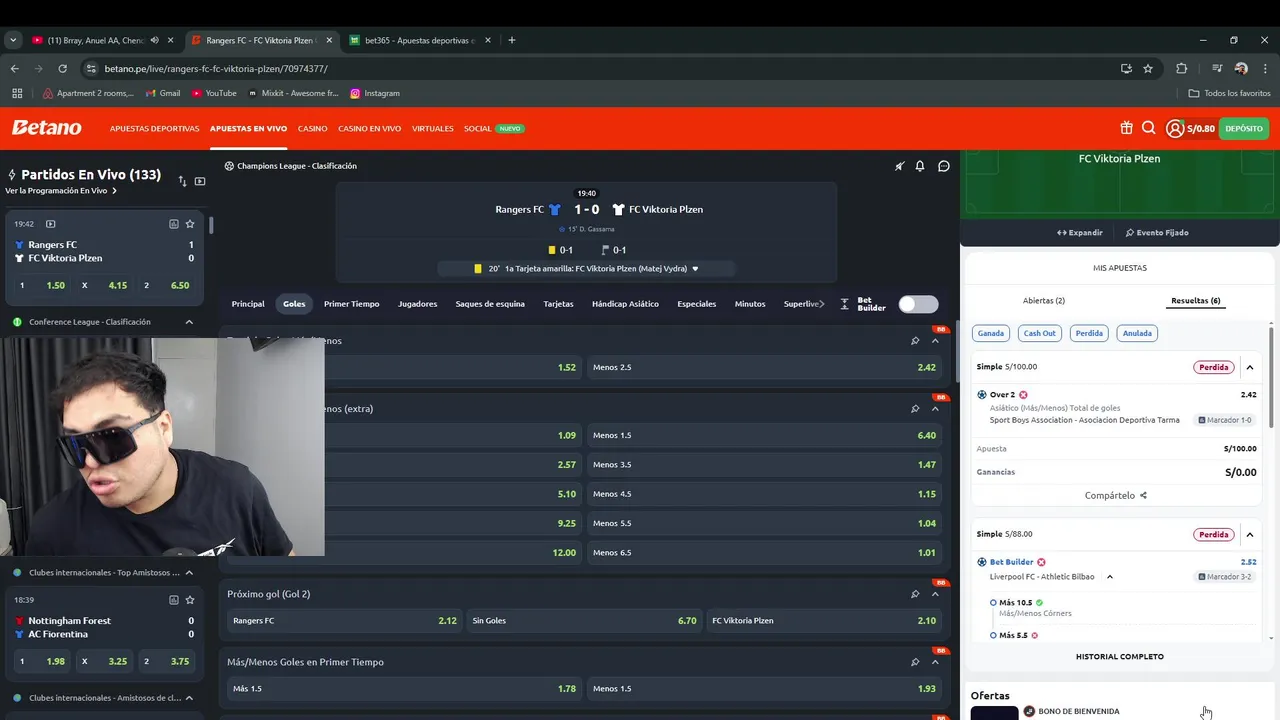This screenshot has width=1280, height=720.
Task: Click the Compártelo share icon
Action: [1143, 495]
